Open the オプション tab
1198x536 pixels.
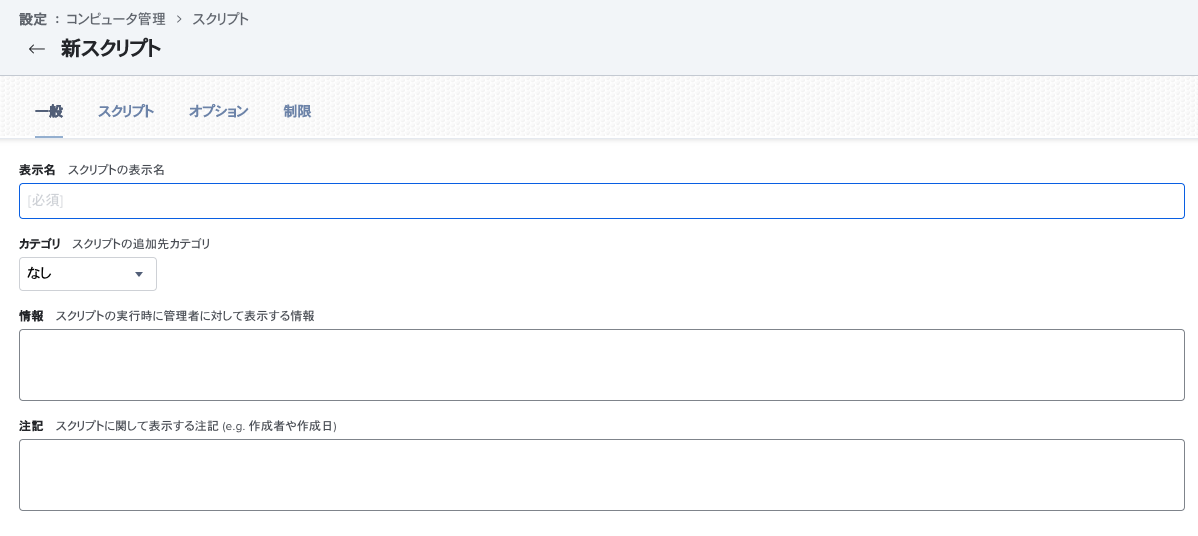218,111
